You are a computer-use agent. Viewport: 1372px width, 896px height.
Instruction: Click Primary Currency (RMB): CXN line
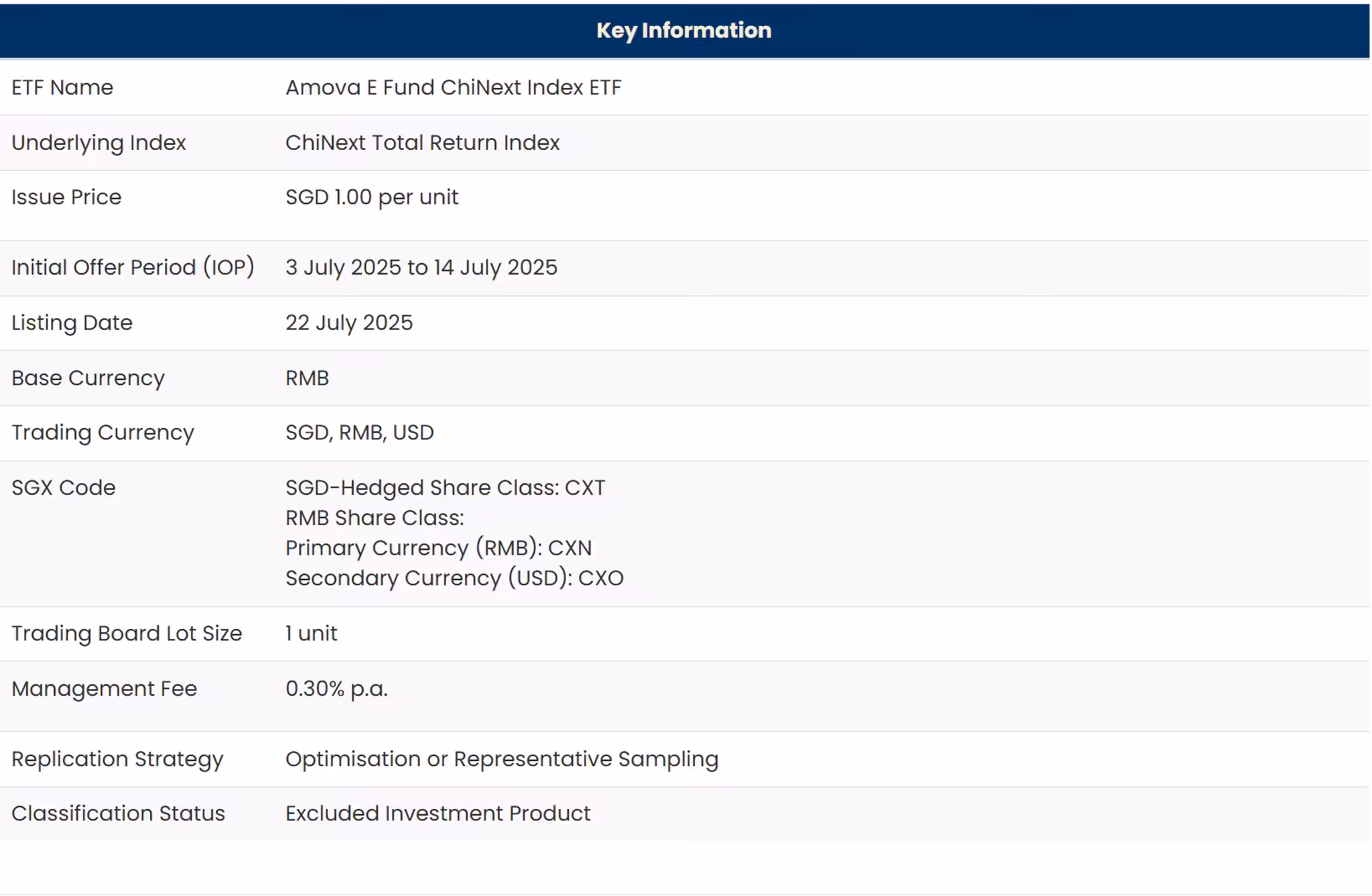[x=438, y=548]
